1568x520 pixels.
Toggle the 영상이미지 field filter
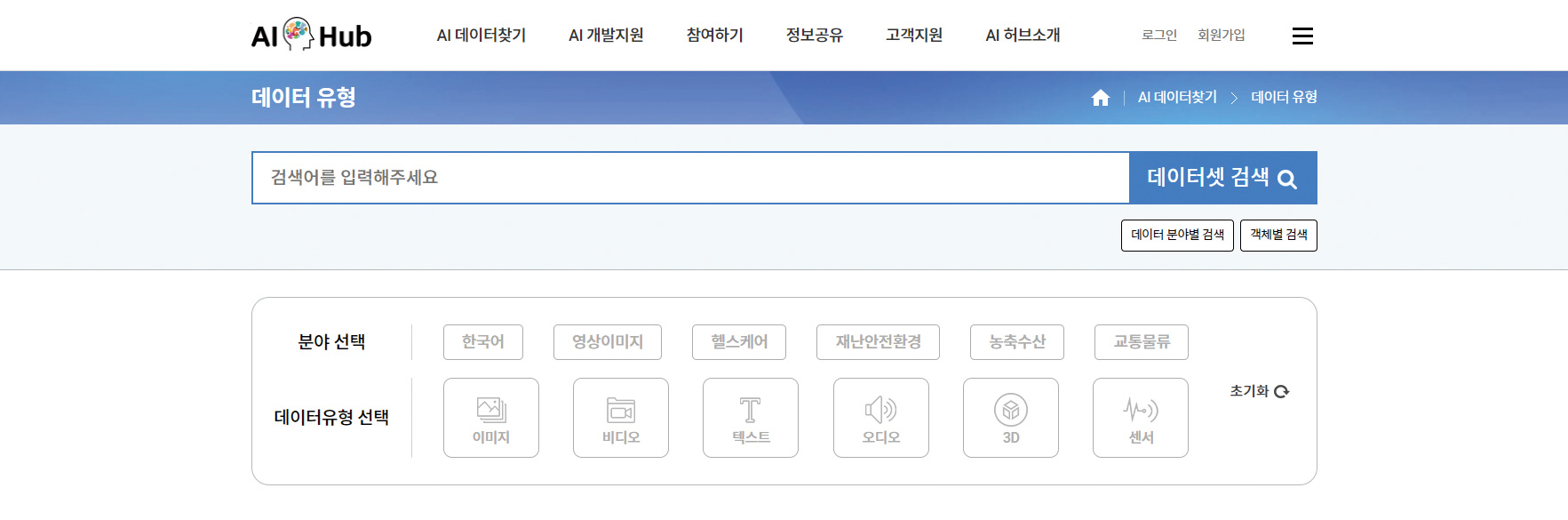click(x=608, y=342)
